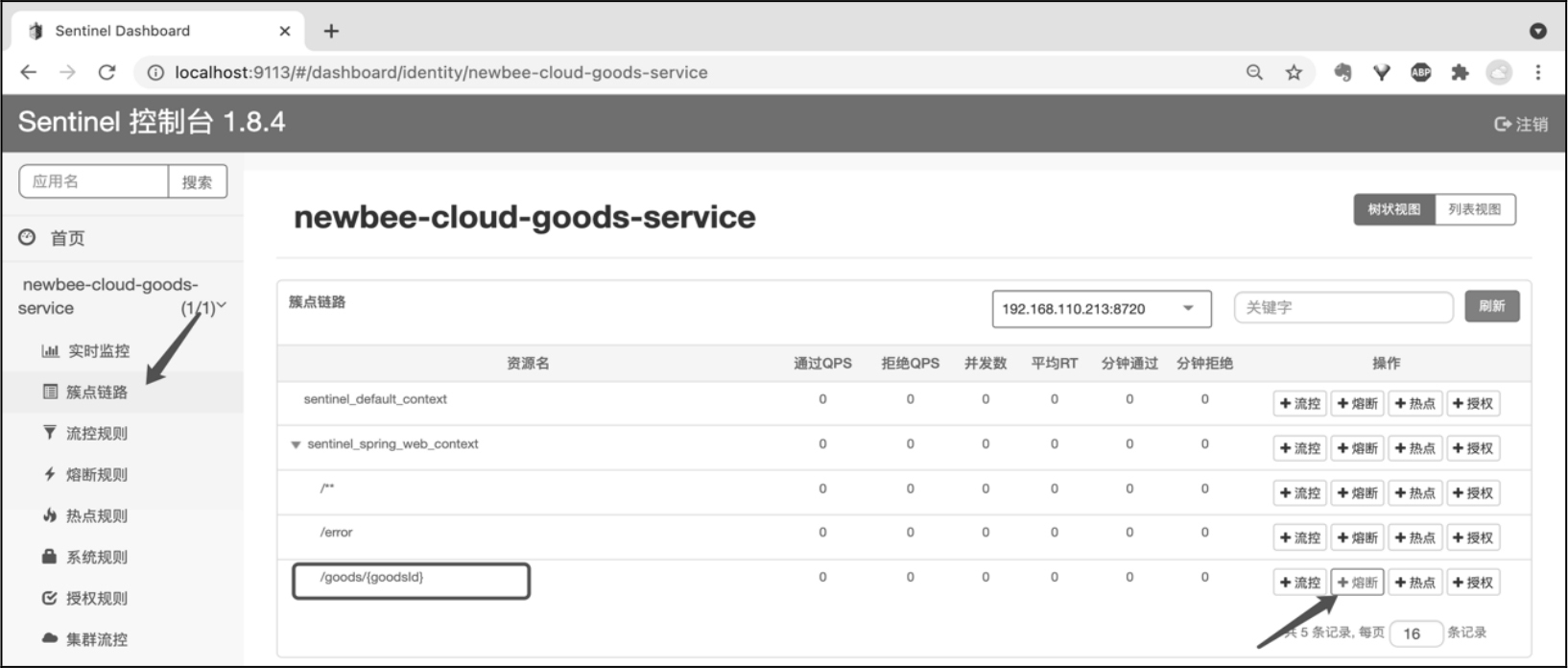Click the 平均RT column header
Viewport: 1568px width, 668px height.
(1055, 363)
